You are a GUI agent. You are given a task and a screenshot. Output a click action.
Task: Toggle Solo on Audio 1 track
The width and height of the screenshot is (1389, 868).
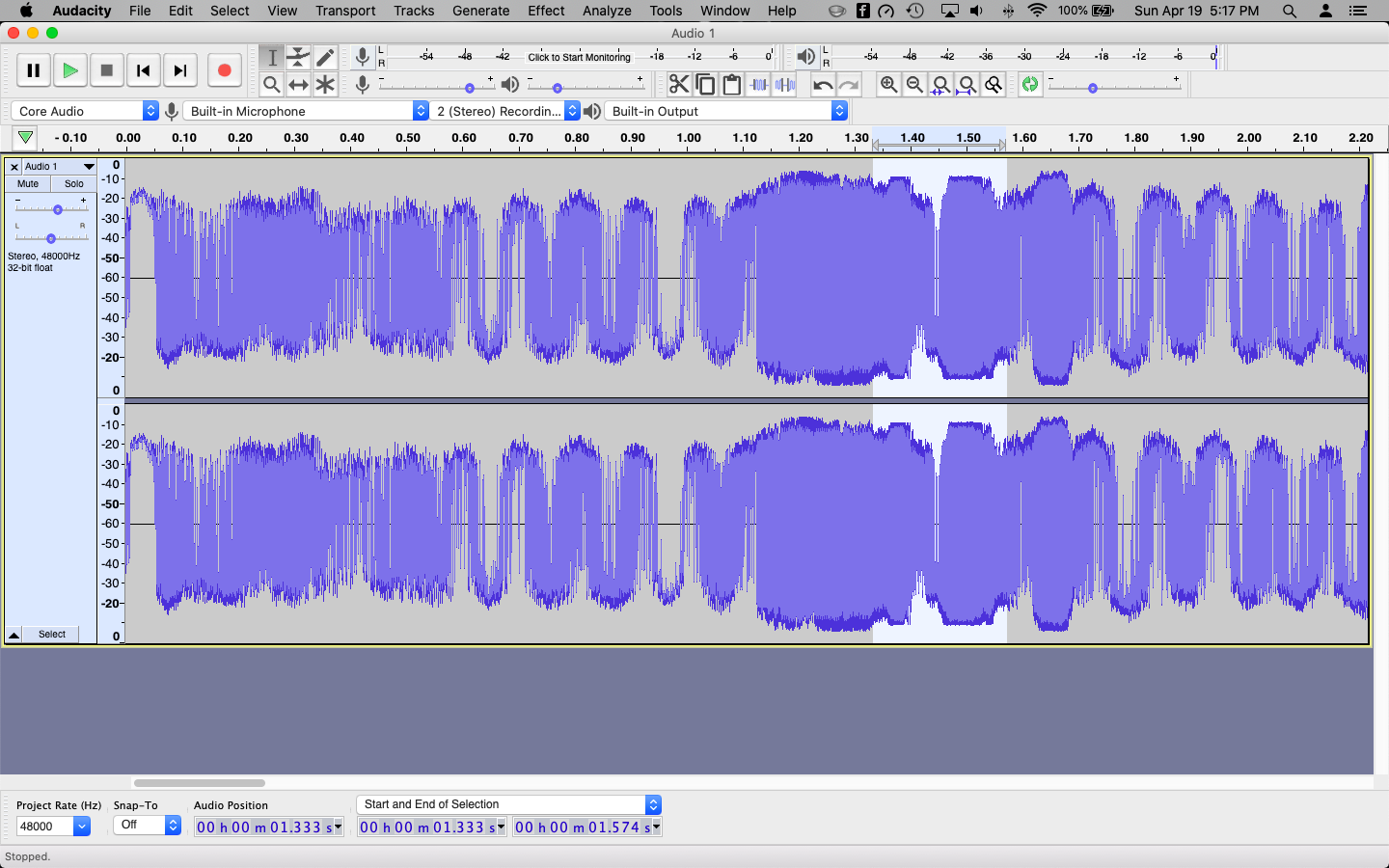tap(74, 183)
